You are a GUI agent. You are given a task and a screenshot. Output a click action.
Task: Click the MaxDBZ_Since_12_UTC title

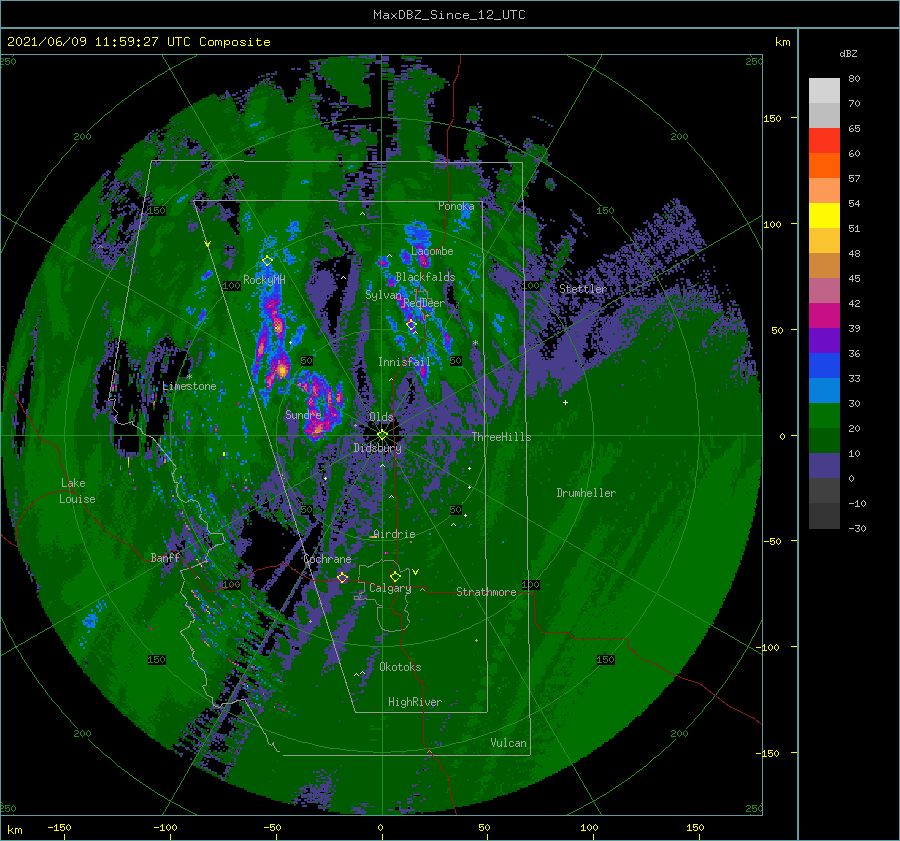pos(449,15)
